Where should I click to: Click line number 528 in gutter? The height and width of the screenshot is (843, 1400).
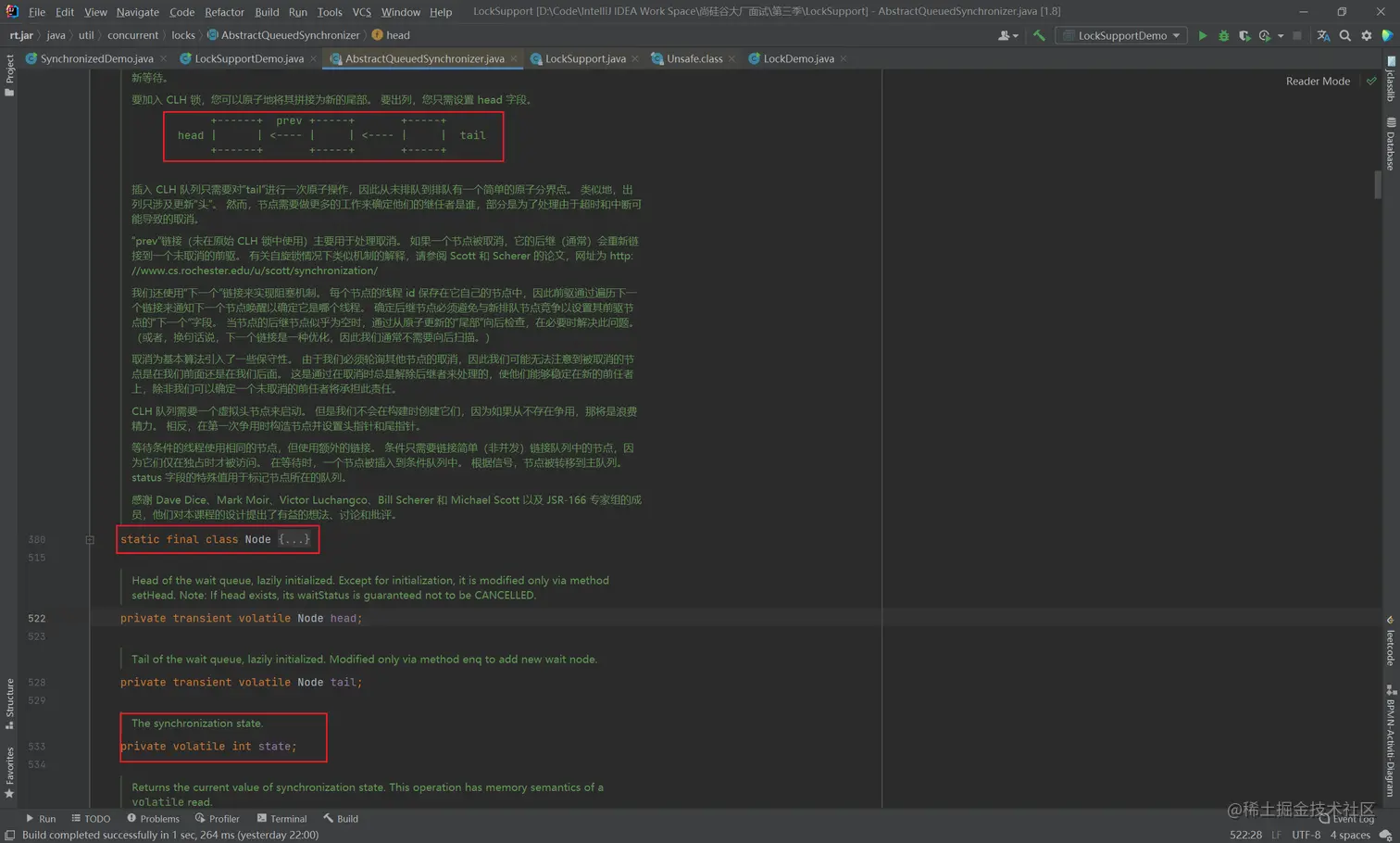36,682
